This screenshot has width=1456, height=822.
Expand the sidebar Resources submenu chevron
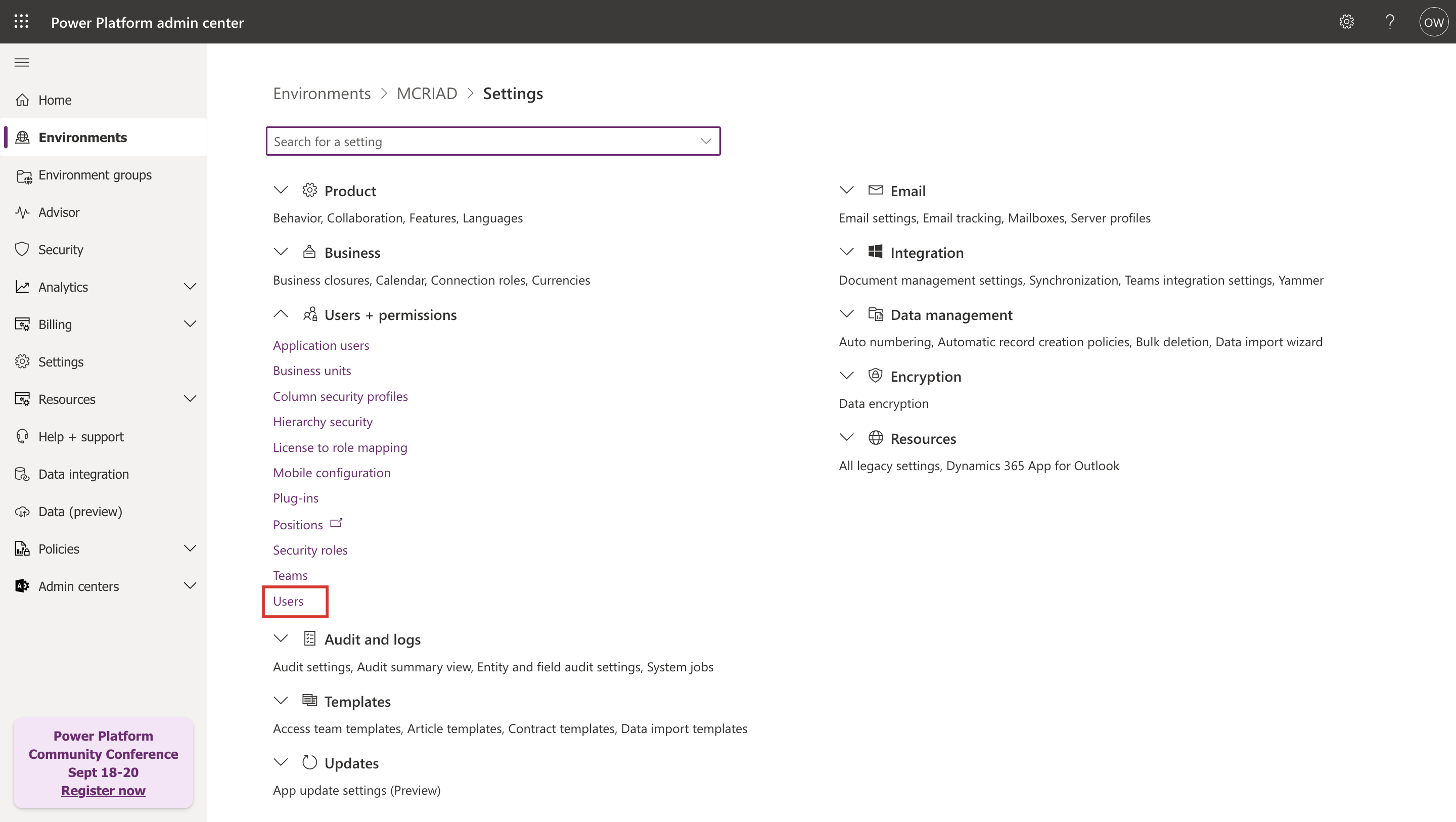point(191,398)
